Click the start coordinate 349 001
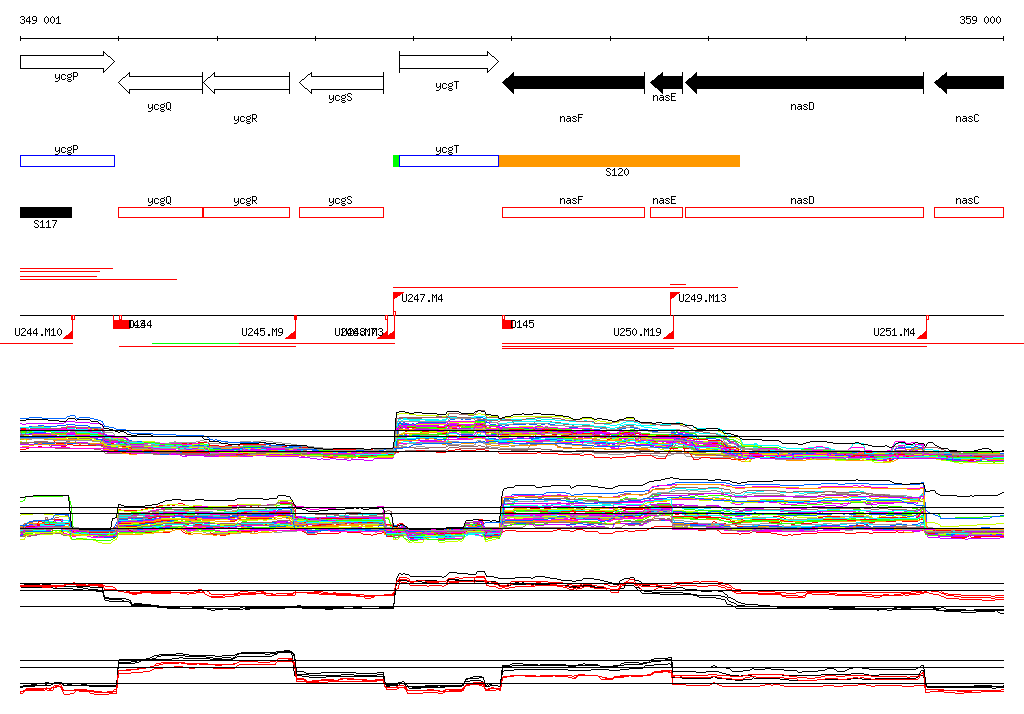1024x714 pixels. pos(40,20)
